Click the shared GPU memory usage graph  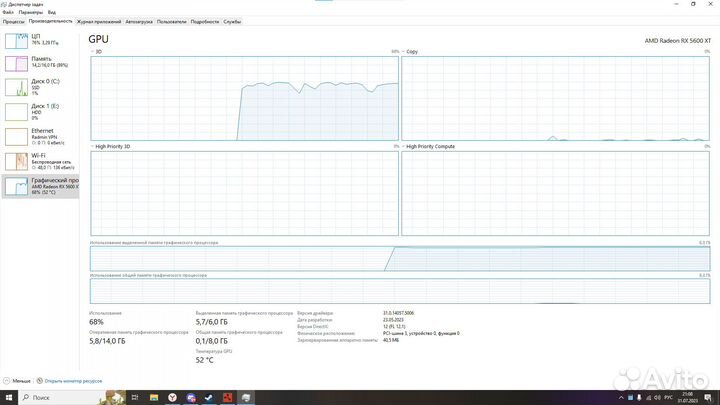(x=400, y=291)
